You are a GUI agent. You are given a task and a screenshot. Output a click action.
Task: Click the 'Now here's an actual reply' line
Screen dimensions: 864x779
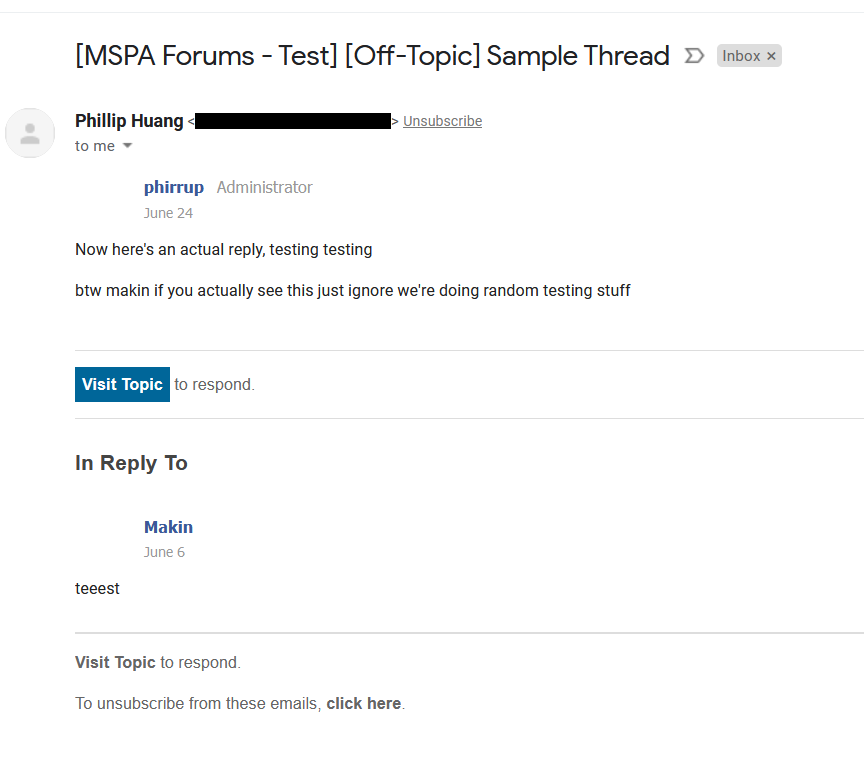223,249
